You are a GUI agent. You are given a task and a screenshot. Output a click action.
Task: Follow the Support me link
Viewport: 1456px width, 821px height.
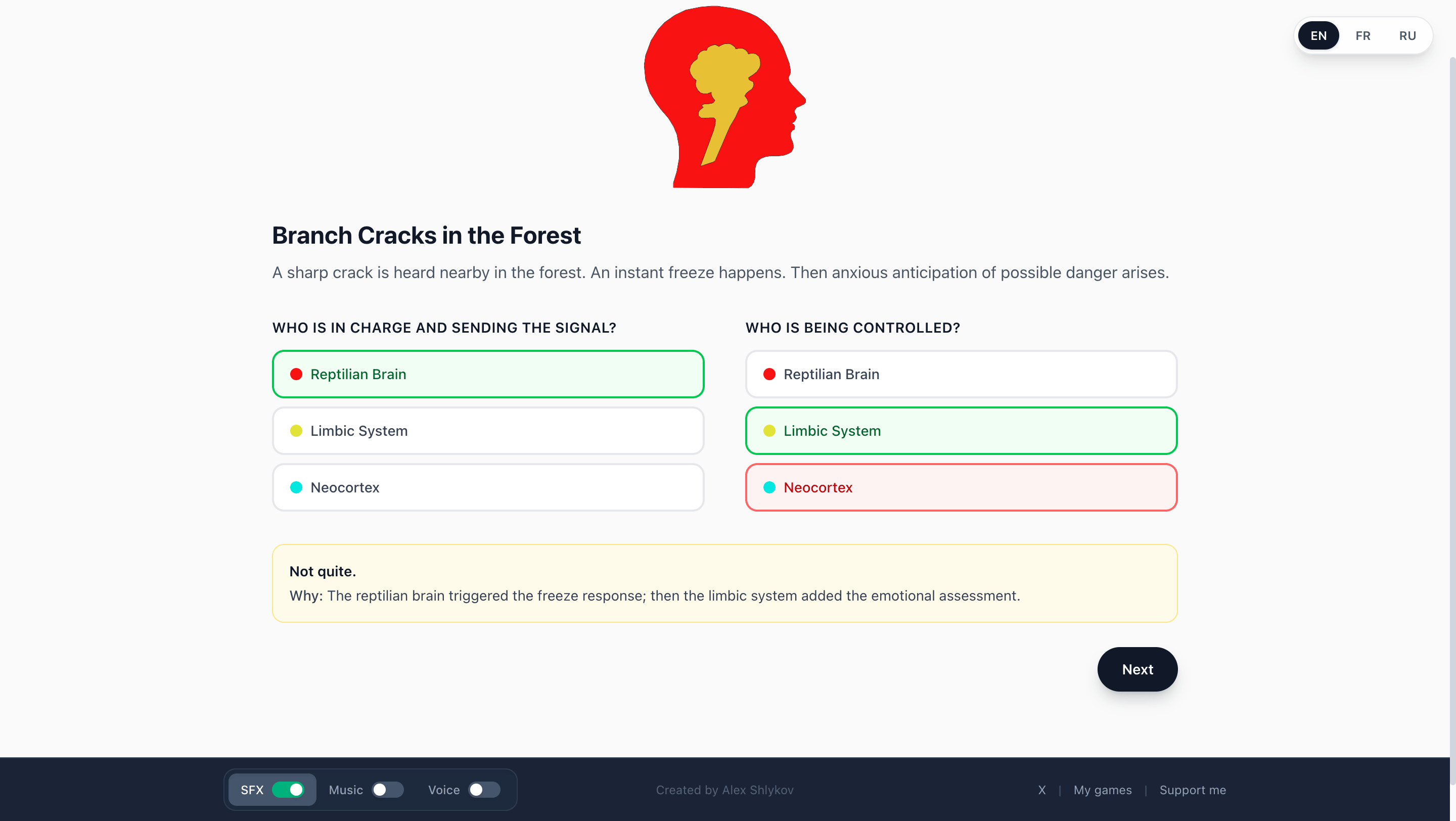click(x=1193, y=790)
